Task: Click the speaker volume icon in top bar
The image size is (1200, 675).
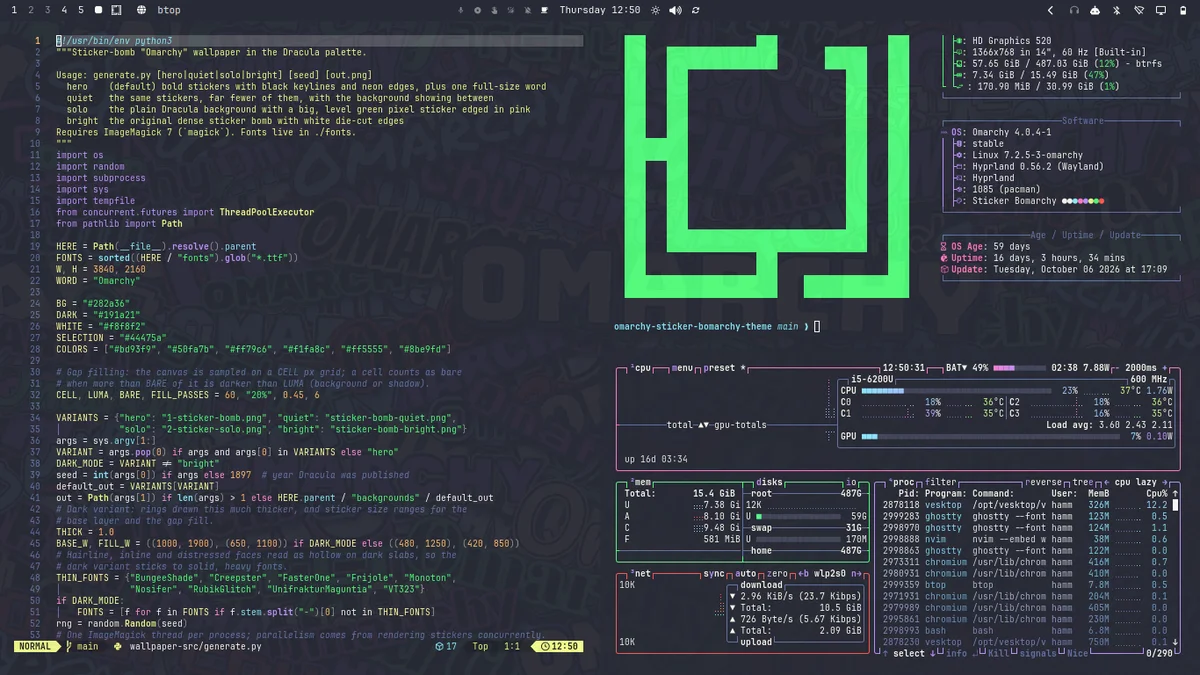Action: [x=675, y=10]
